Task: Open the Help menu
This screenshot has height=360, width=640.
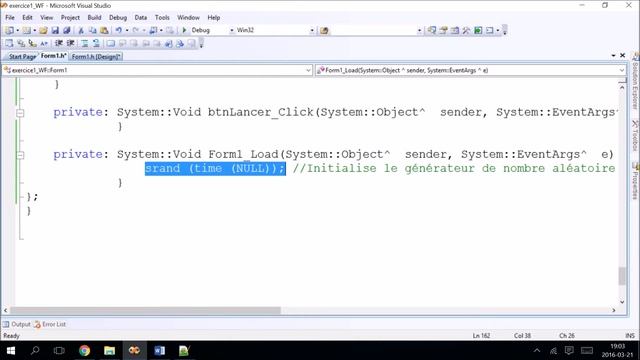Action: [213, 18]
